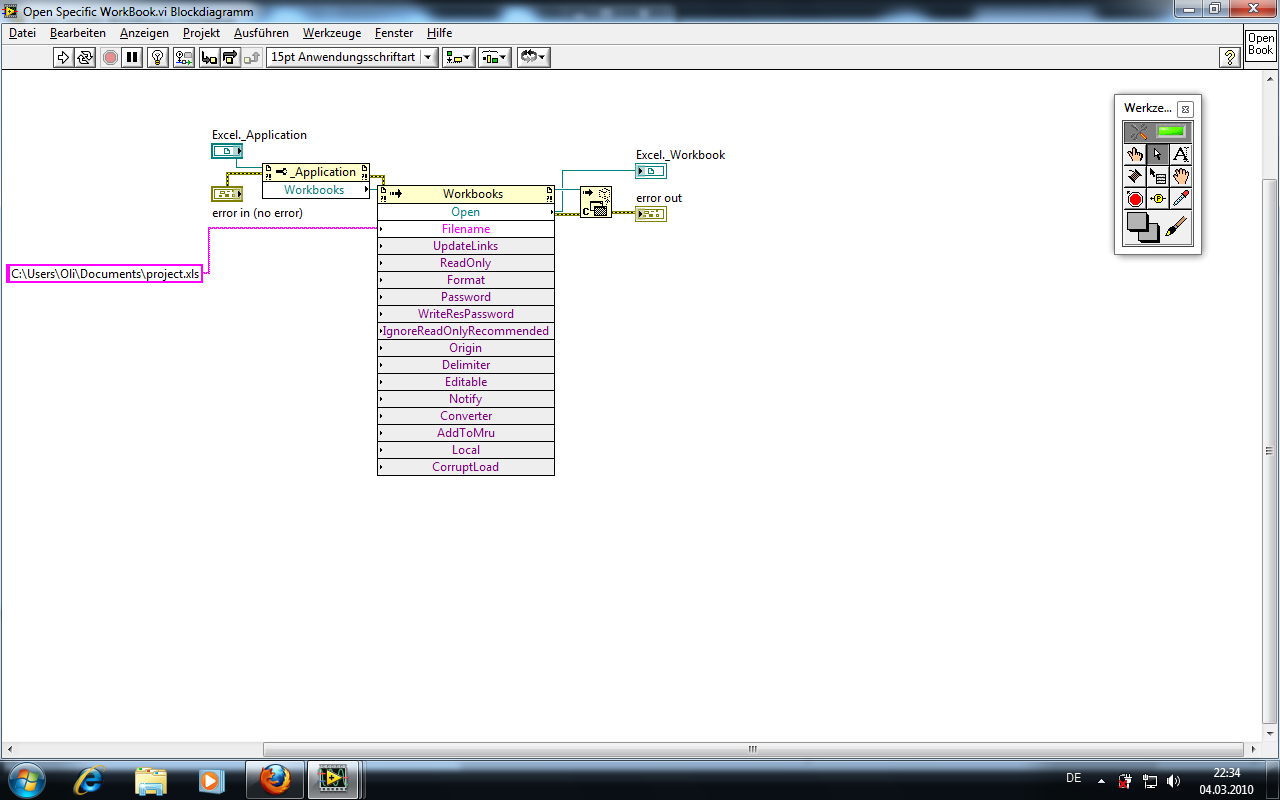This screenshot has height=800, width=1280.
Task: Click the Open Book VI icon pane
Action: tap(1260, 45)
